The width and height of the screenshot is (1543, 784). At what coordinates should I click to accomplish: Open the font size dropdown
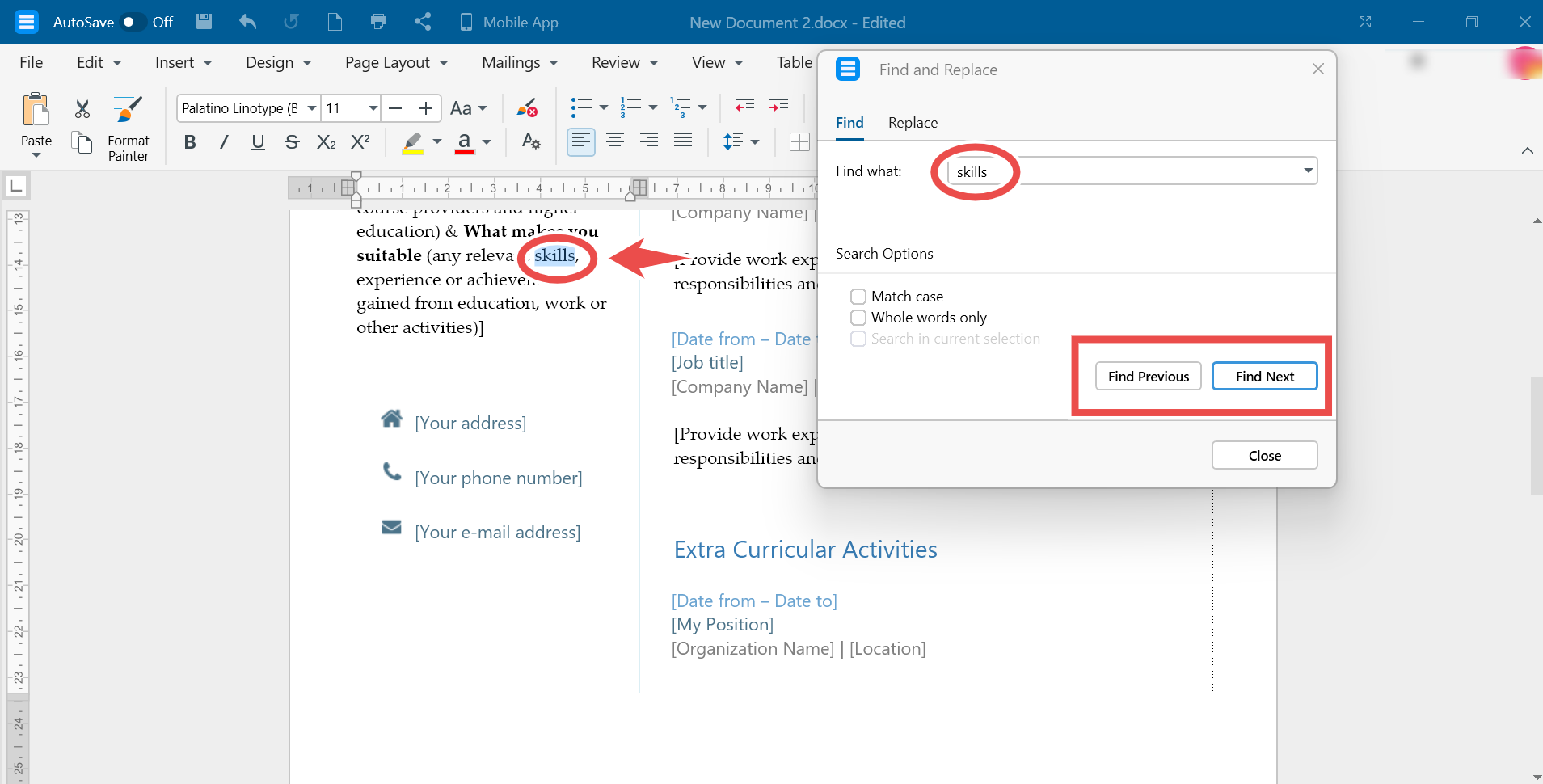[373, 108]
